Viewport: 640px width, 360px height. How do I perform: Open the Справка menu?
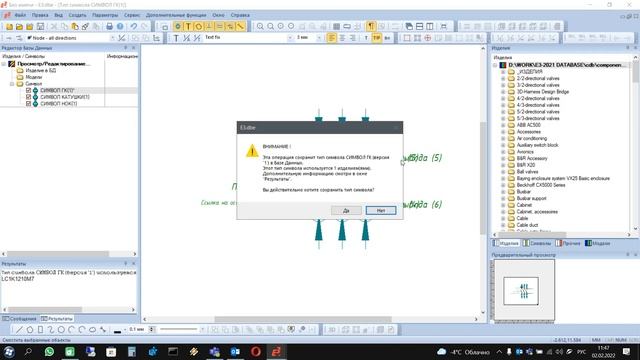240,15
